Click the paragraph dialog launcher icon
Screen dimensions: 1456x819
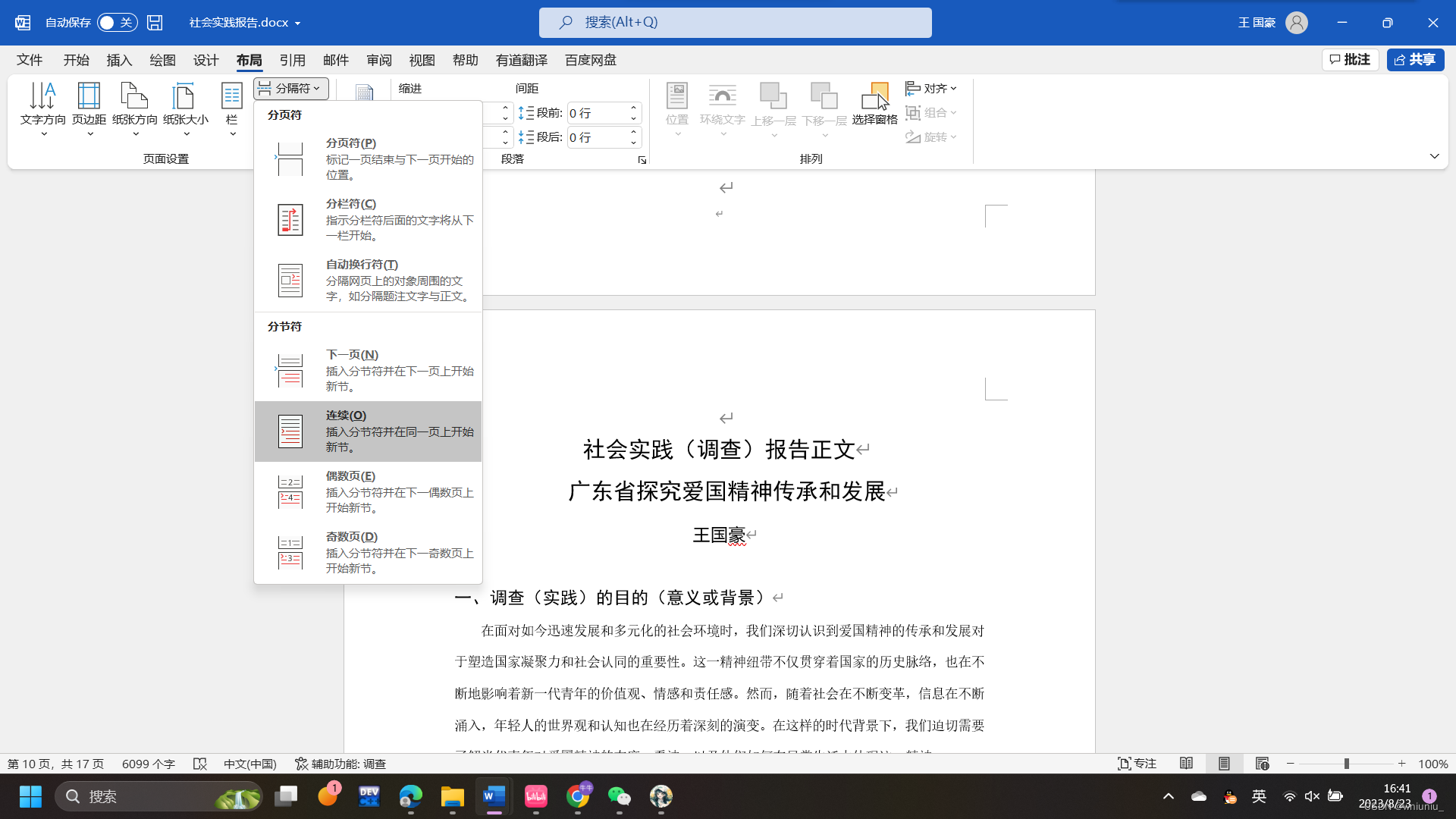pos(642,160)
